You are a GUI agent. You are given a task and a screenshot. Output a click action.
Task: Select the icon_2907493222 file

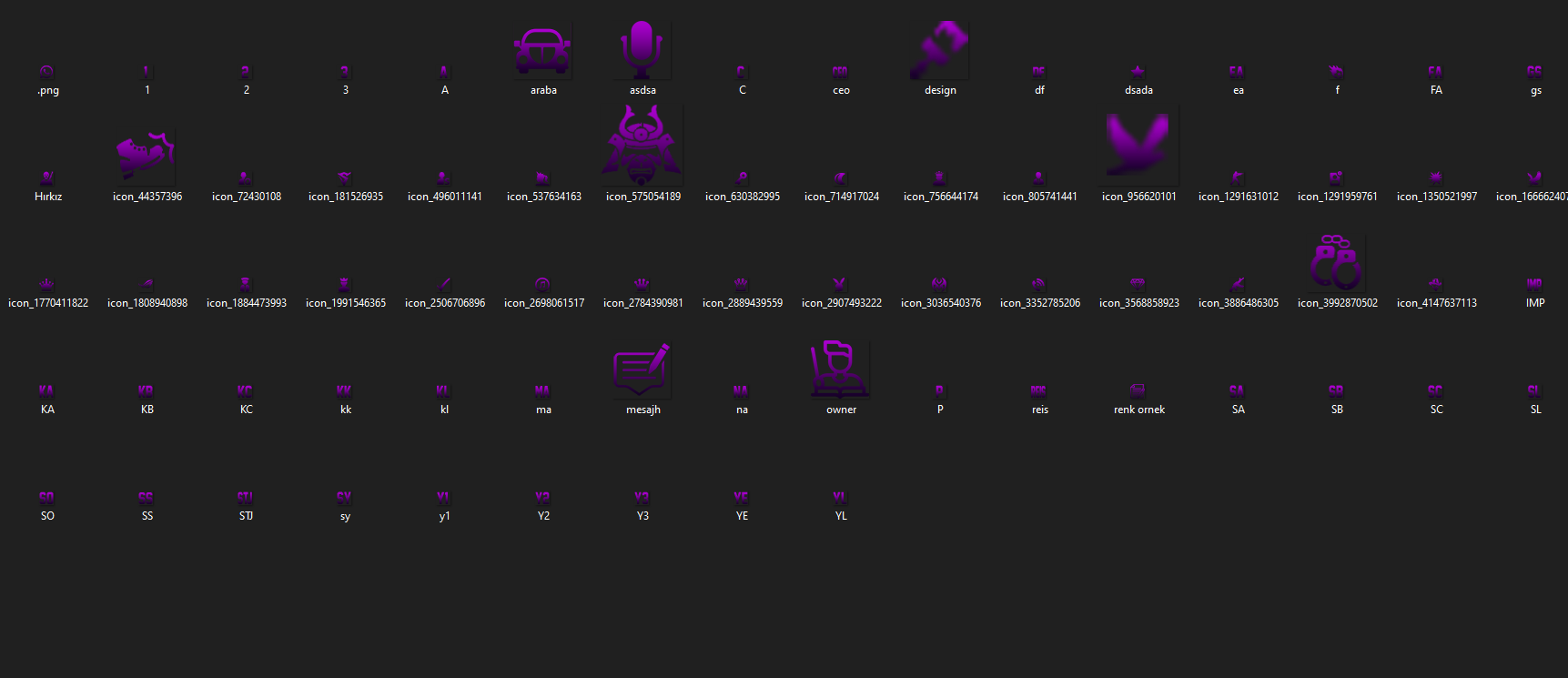840,284
